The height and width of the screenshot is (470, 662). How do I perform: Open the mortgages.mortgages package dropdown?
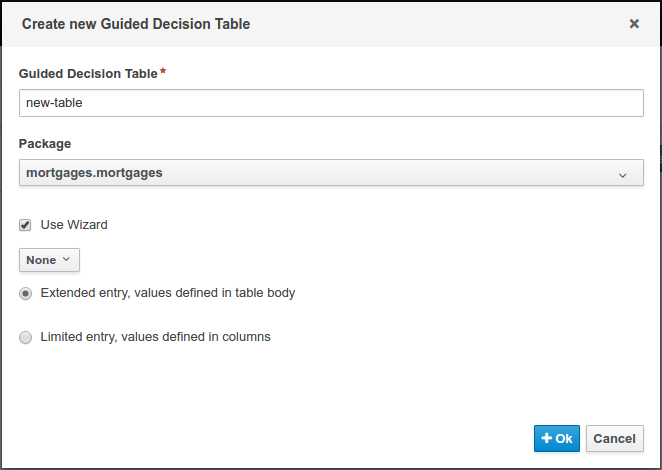[331, 173]
